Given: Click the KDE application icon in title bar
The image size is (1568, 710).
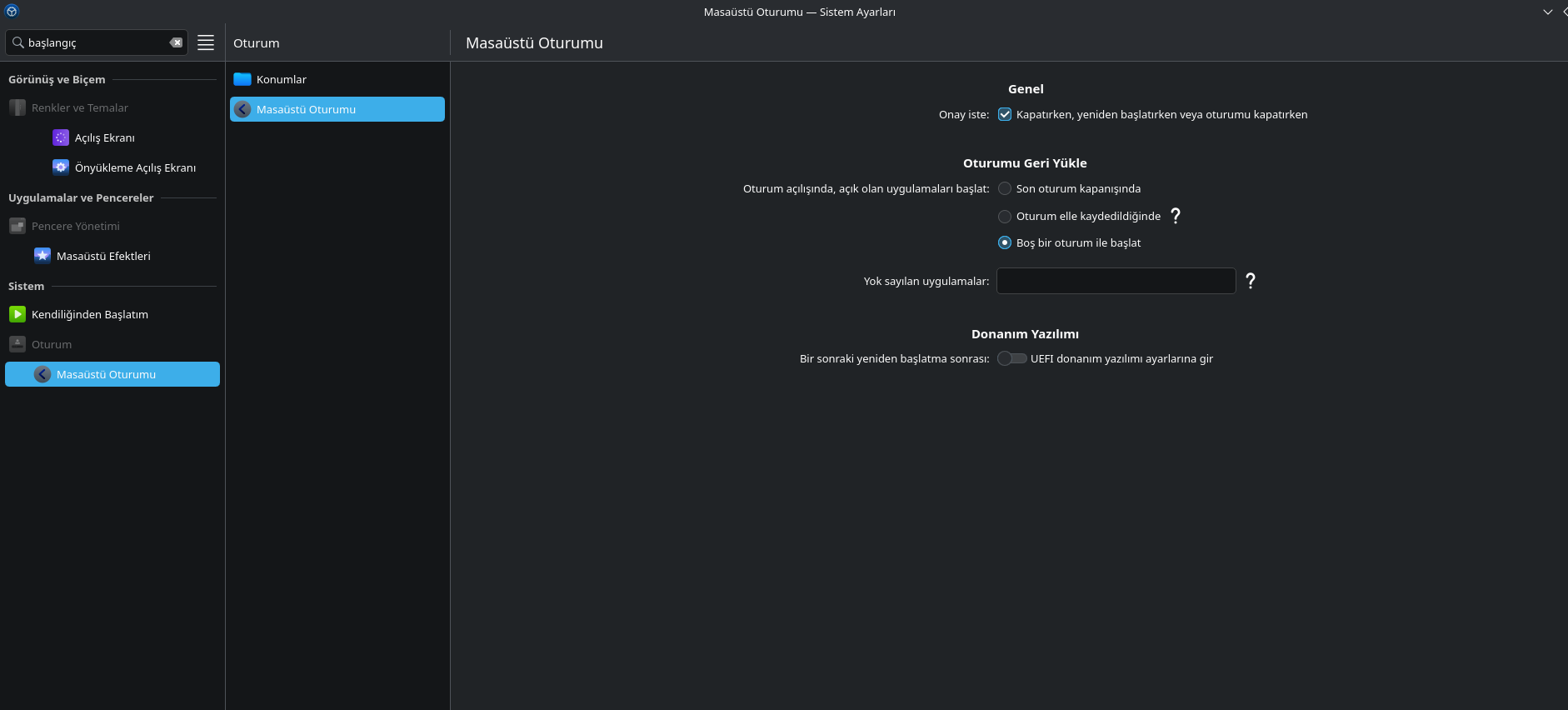Looking at the screenshot, I should (12, 12).
